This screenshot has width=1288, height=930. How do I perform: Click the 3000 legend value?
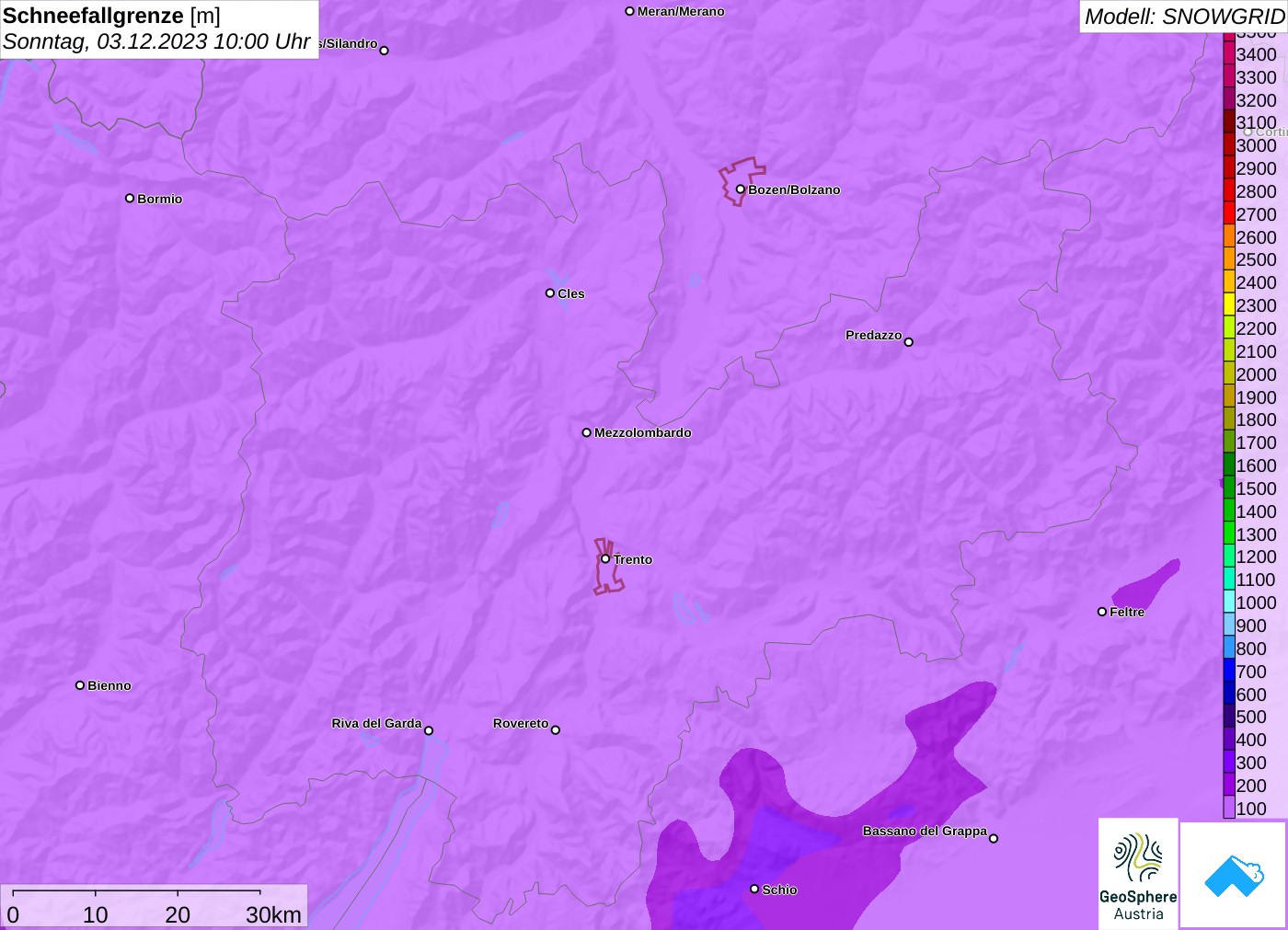(x=1256, y=145)
